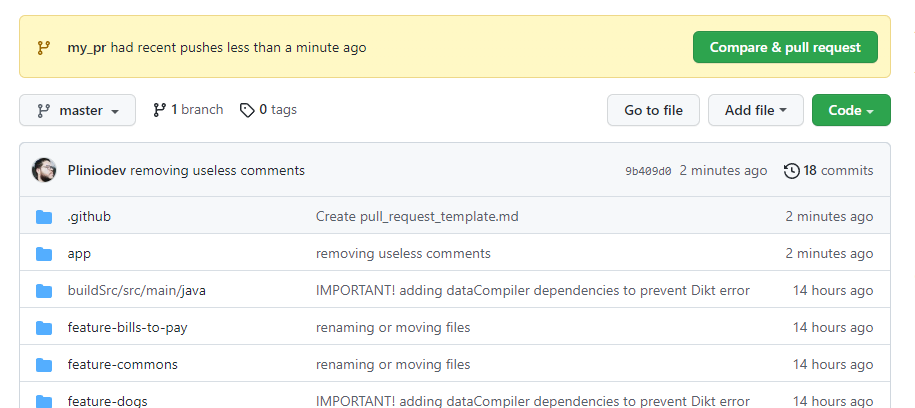Click the feature-commons folder icon

coord(44,365)
